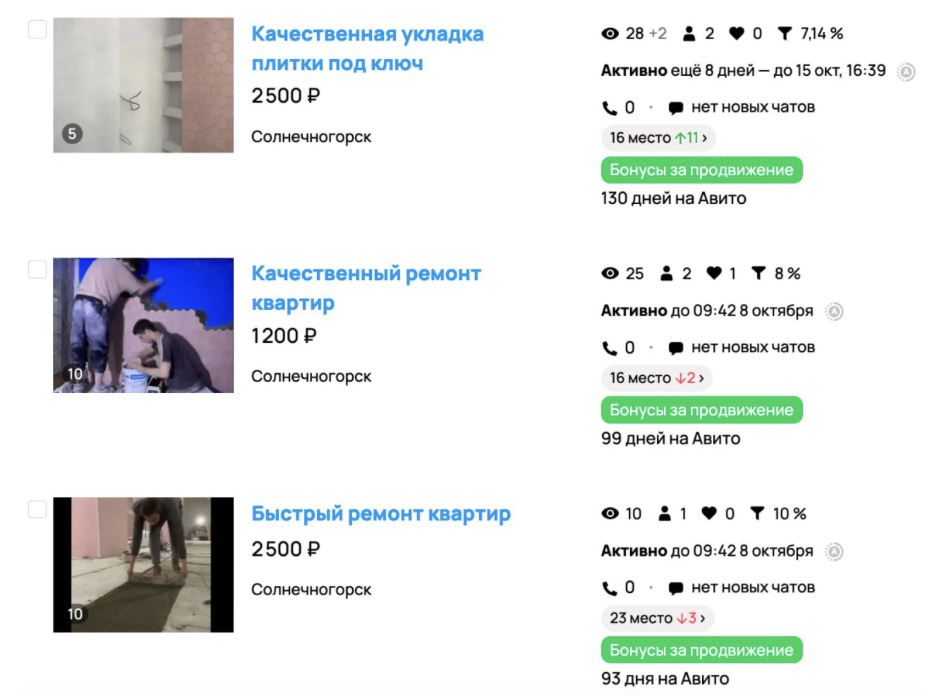Tick checkbox for Быстрый ремонт квартир listing

pyautogui.click(x=37, y=509)
